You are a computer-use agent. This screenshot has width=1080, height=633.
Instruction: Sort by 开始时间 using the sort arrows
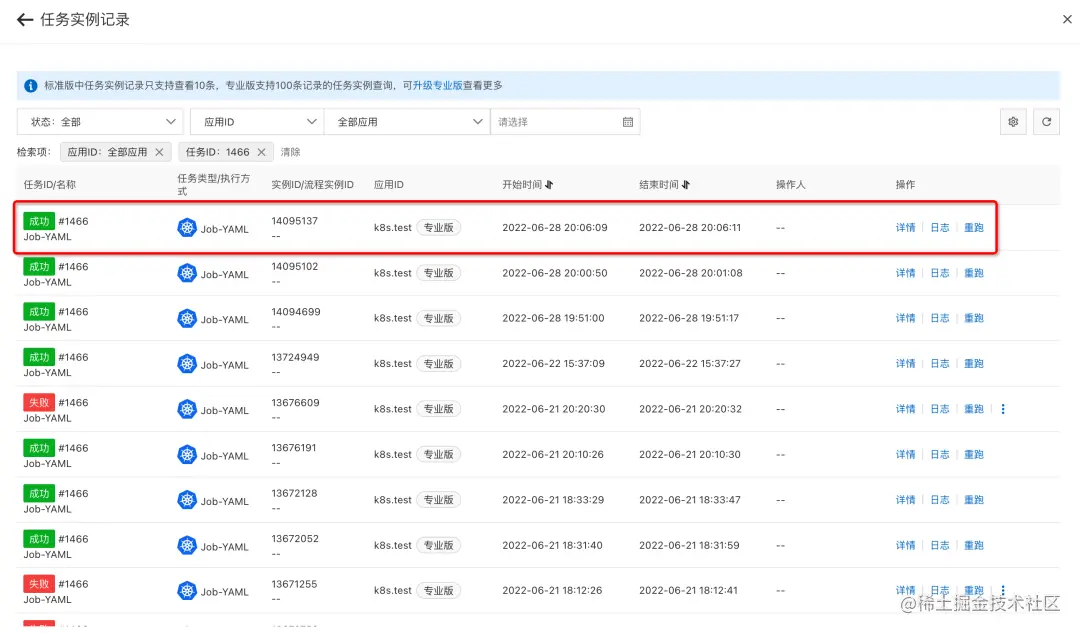point(549,185)
